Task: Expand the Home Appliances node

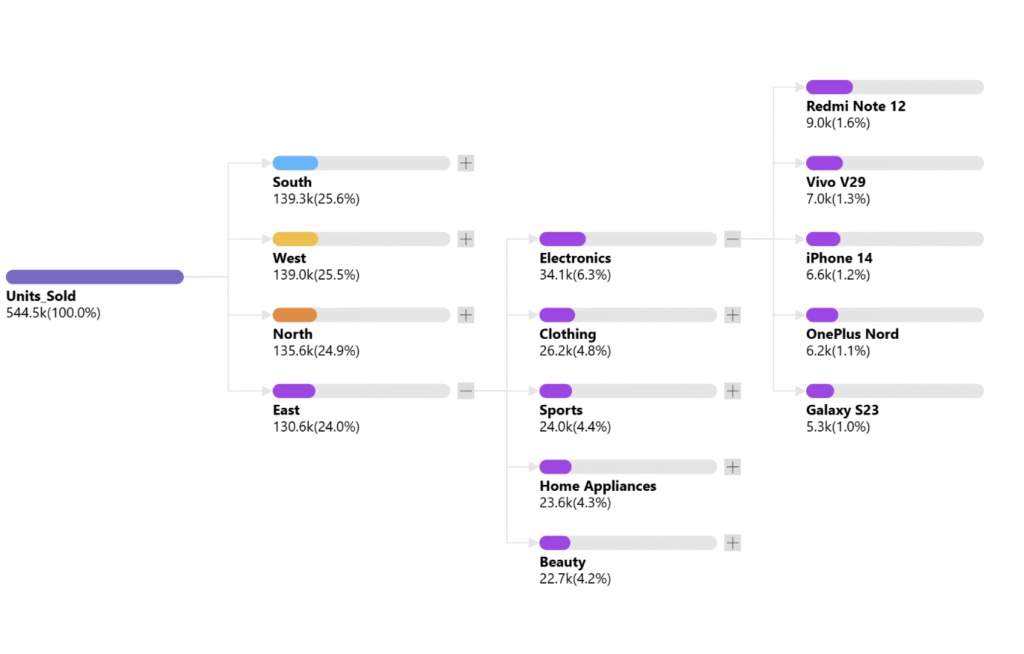Action: (x=732, y=466)
